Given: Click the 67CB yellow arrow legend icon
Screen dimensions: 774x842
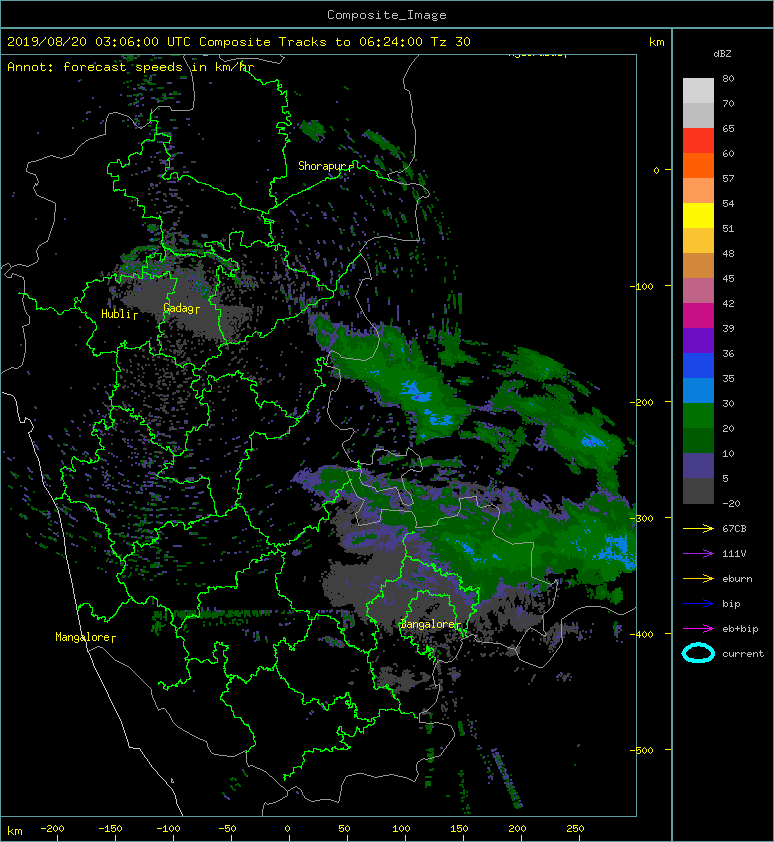Looking at the screenshot, I should (698, 528).
